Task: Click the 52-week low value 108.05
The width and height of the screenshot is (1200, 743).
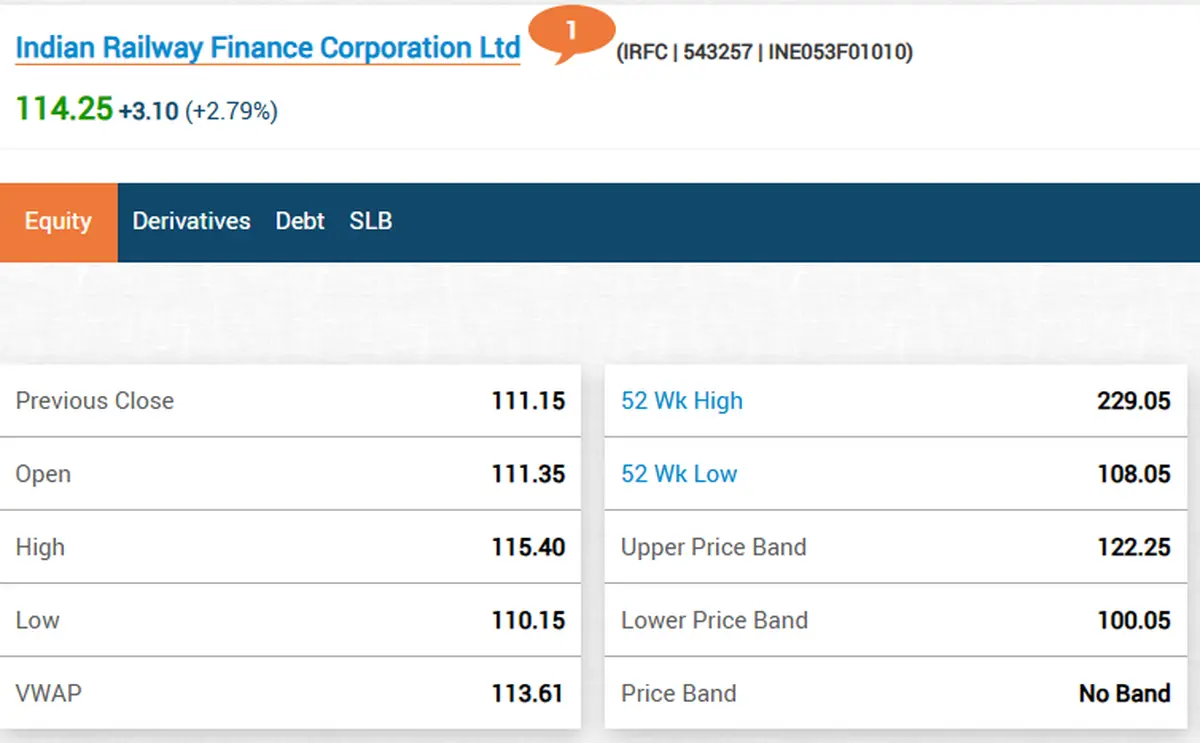Action: pyautogui.click(x=1133, y=474)
